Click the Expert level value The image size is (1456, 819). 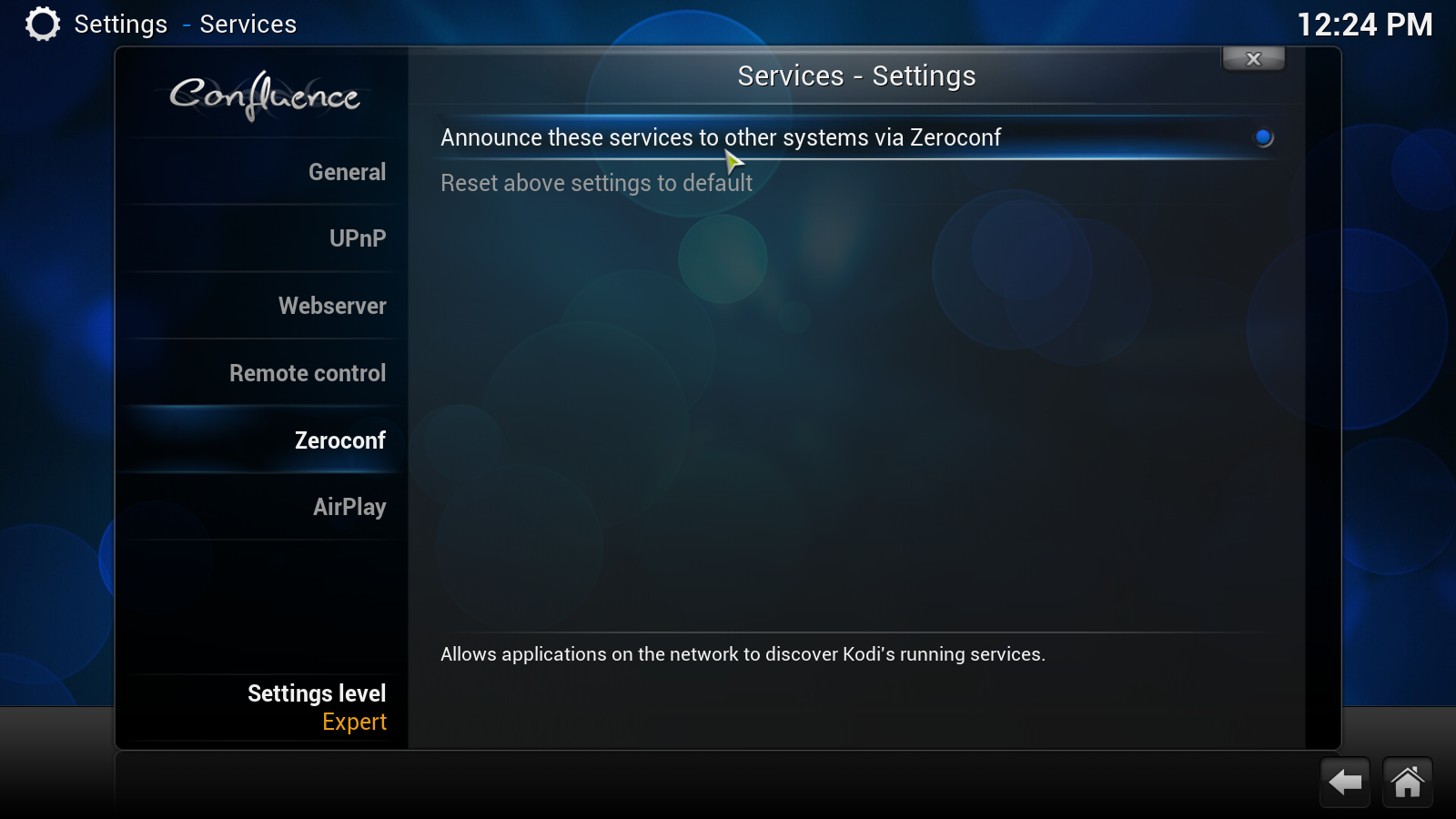coord(354,722)
